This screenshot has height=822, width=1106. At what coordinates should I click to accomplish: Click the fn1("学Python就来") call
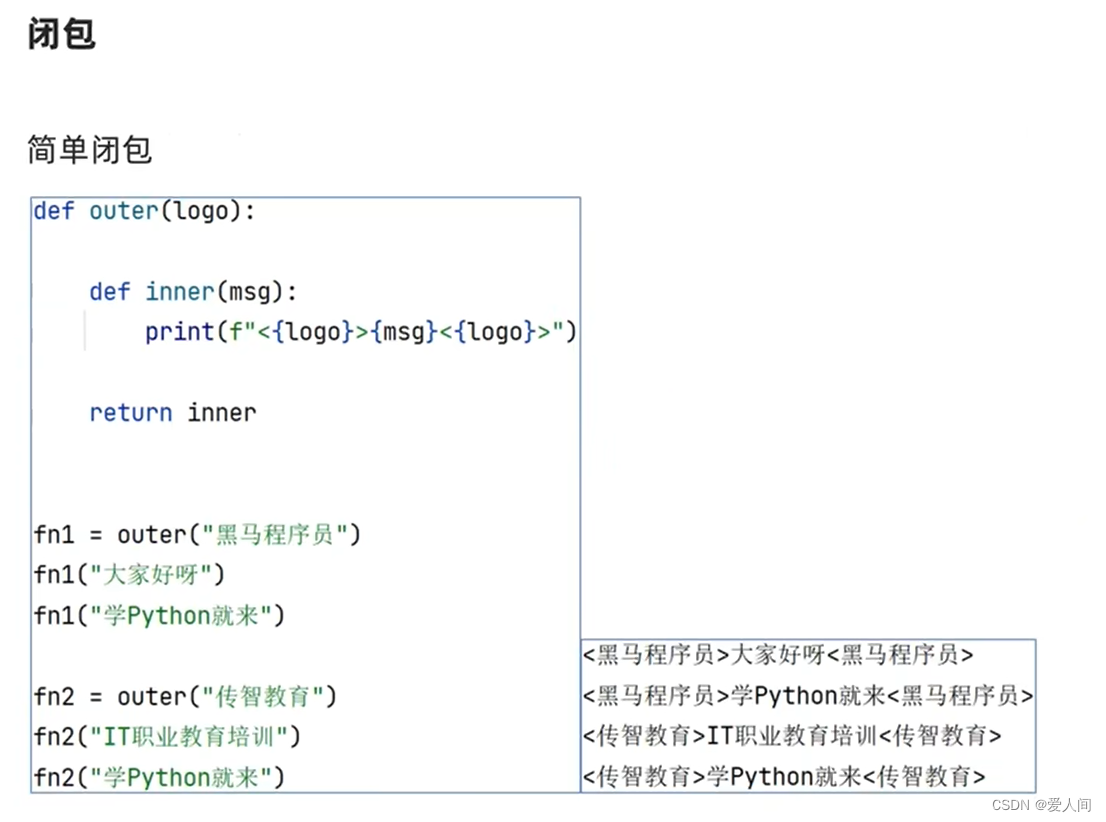tap(155, 616)
